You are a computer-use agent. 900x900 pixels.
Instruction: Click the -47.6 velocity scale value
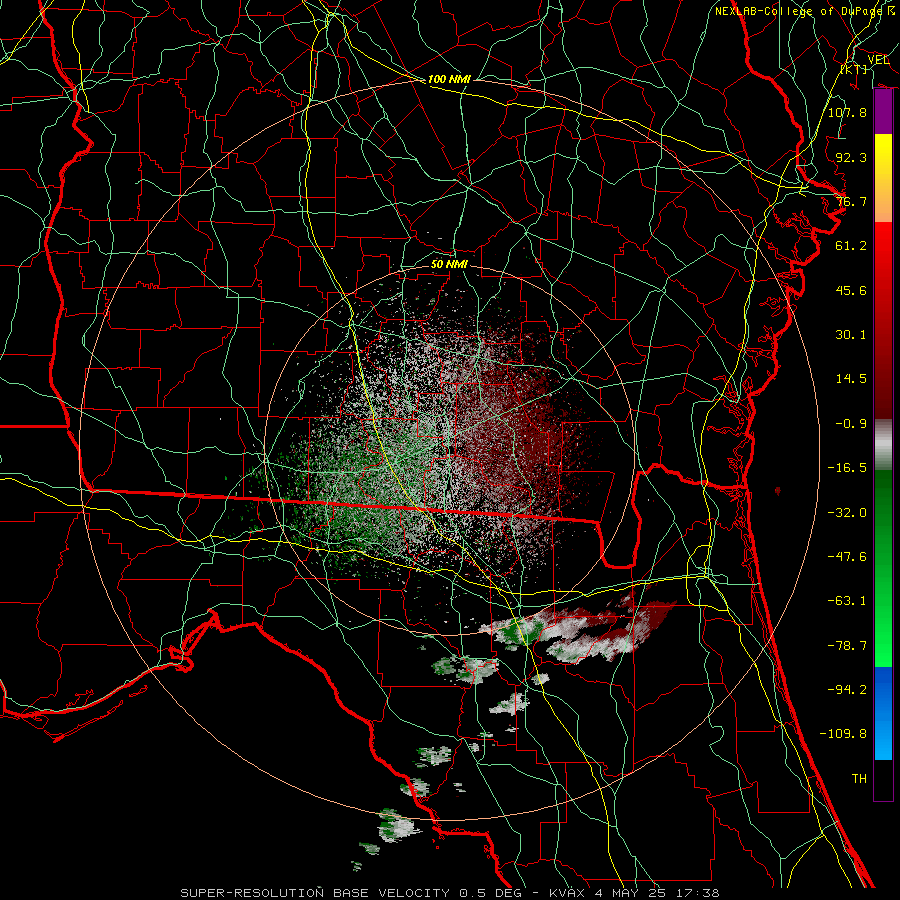847,557
